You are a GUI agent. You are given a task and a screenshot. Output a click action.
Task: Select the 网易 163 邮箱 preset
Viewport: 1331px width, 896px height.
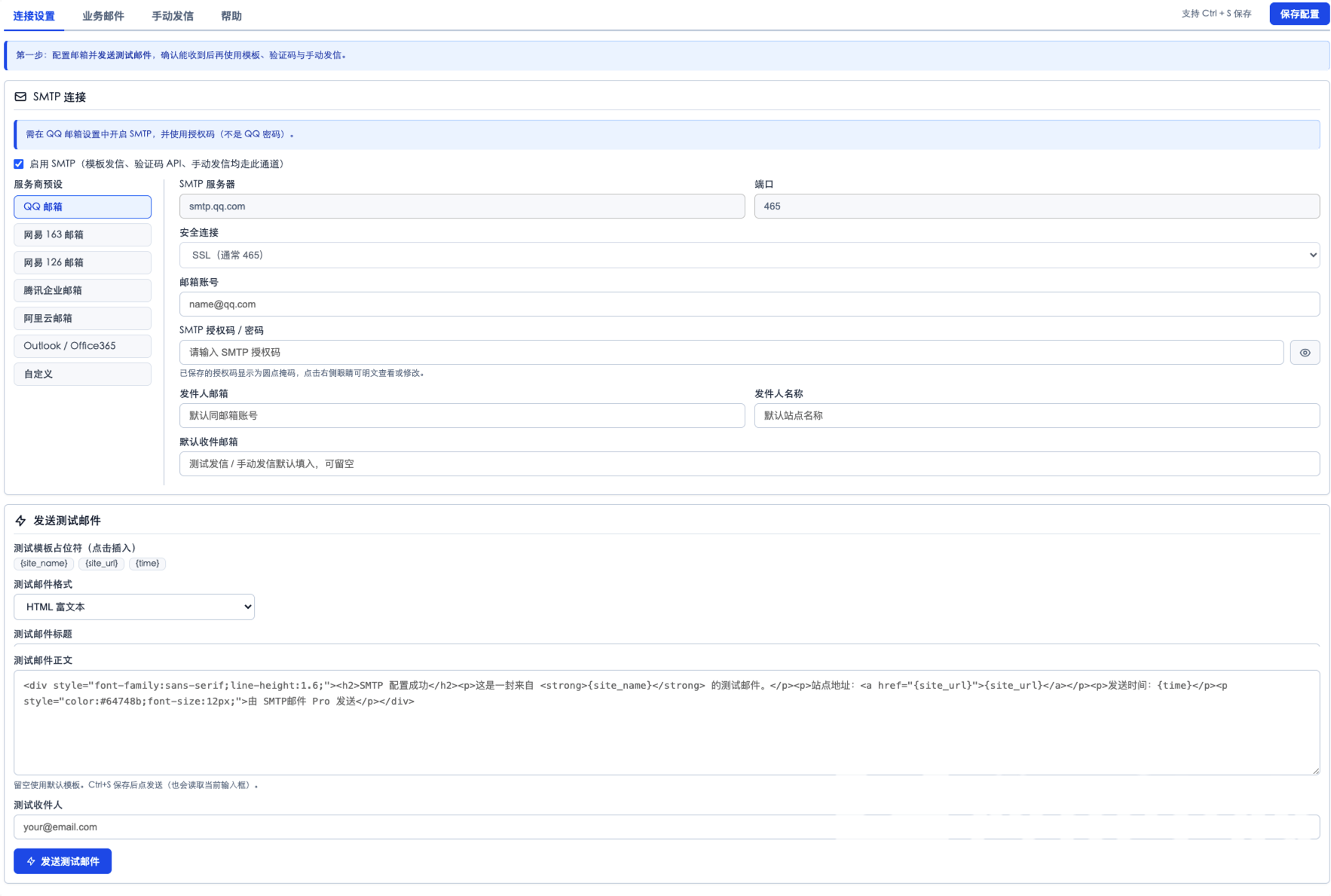tap(82, 235)
